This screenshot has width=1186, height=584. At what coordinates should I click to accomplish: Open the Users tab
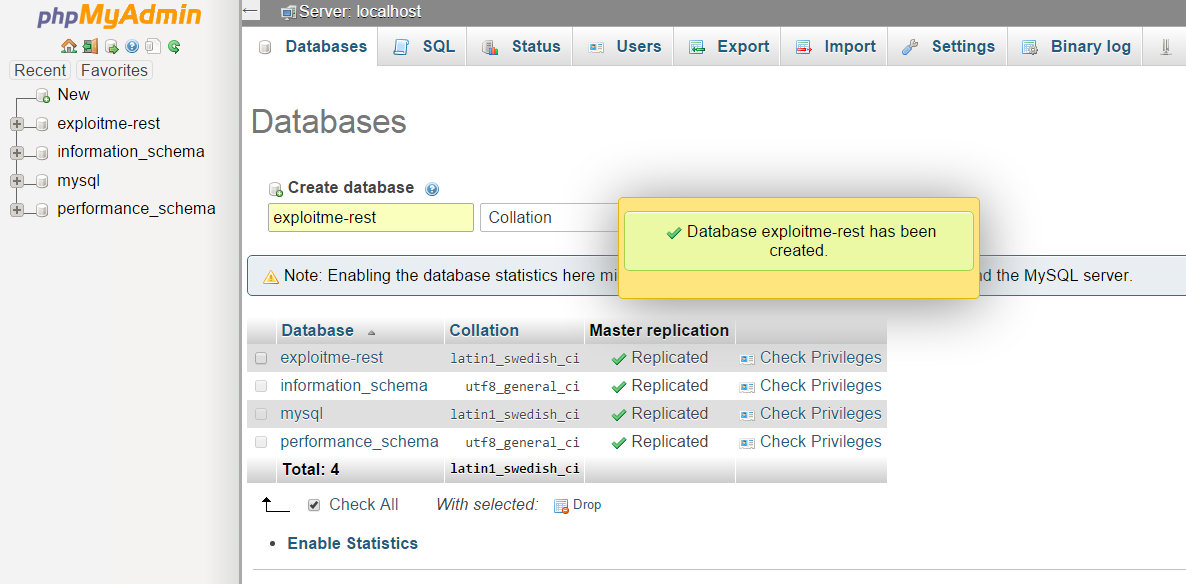624,46
